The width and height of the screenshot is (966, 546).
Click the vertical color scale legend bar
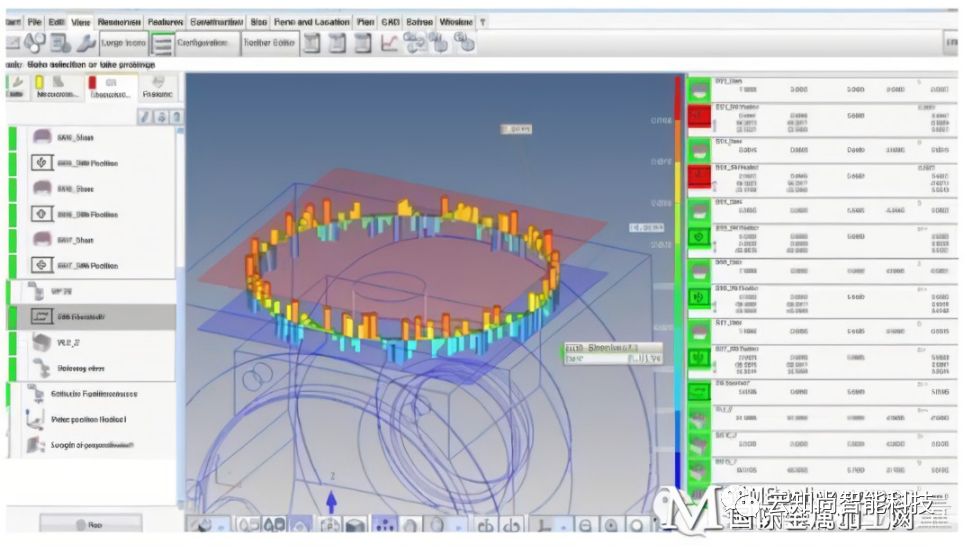coord(678,300)
